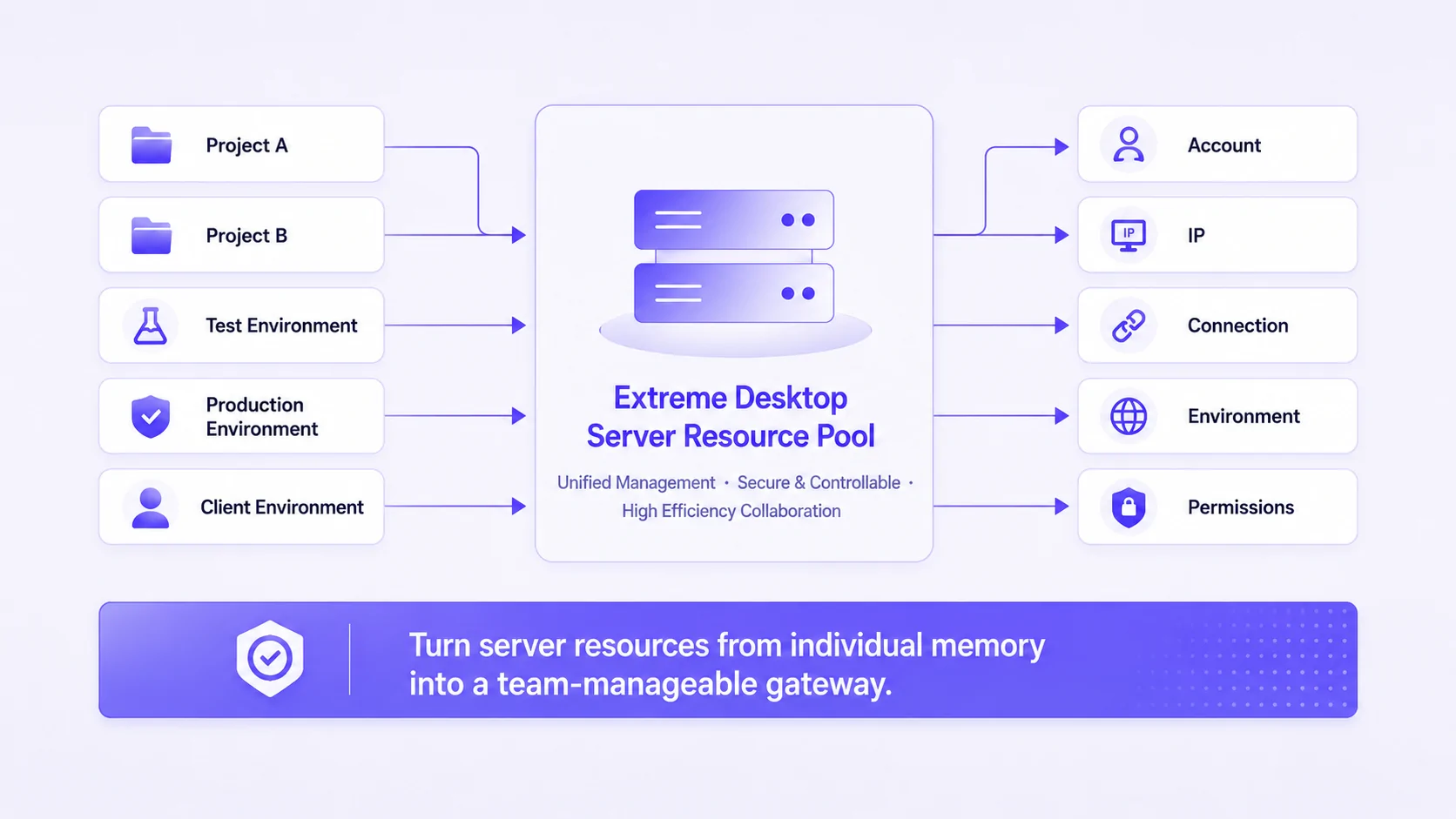
Task: Select the Production Environment label
Action: coord(261,417)
